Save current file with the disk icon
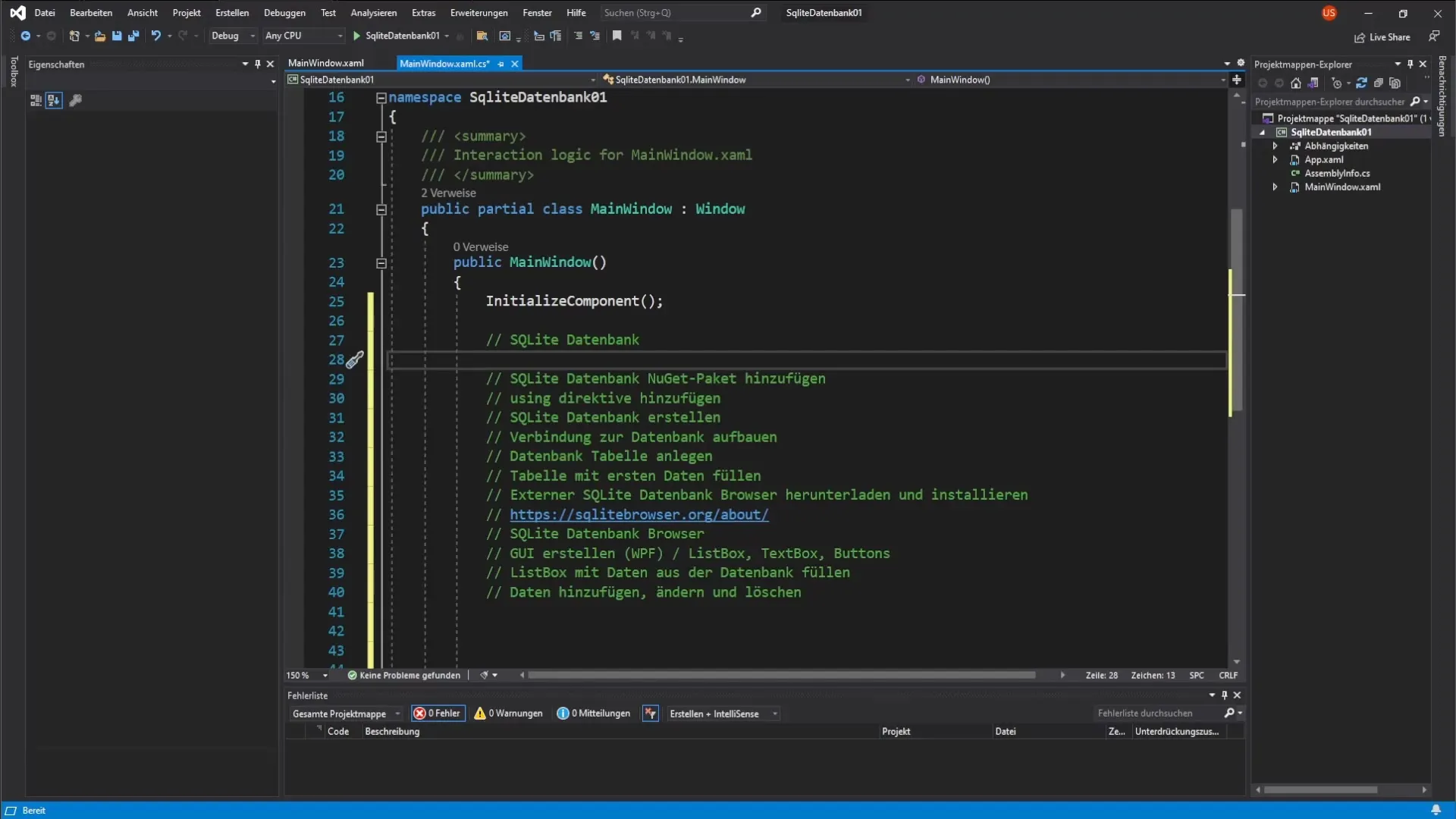 (x=117, y=36)
